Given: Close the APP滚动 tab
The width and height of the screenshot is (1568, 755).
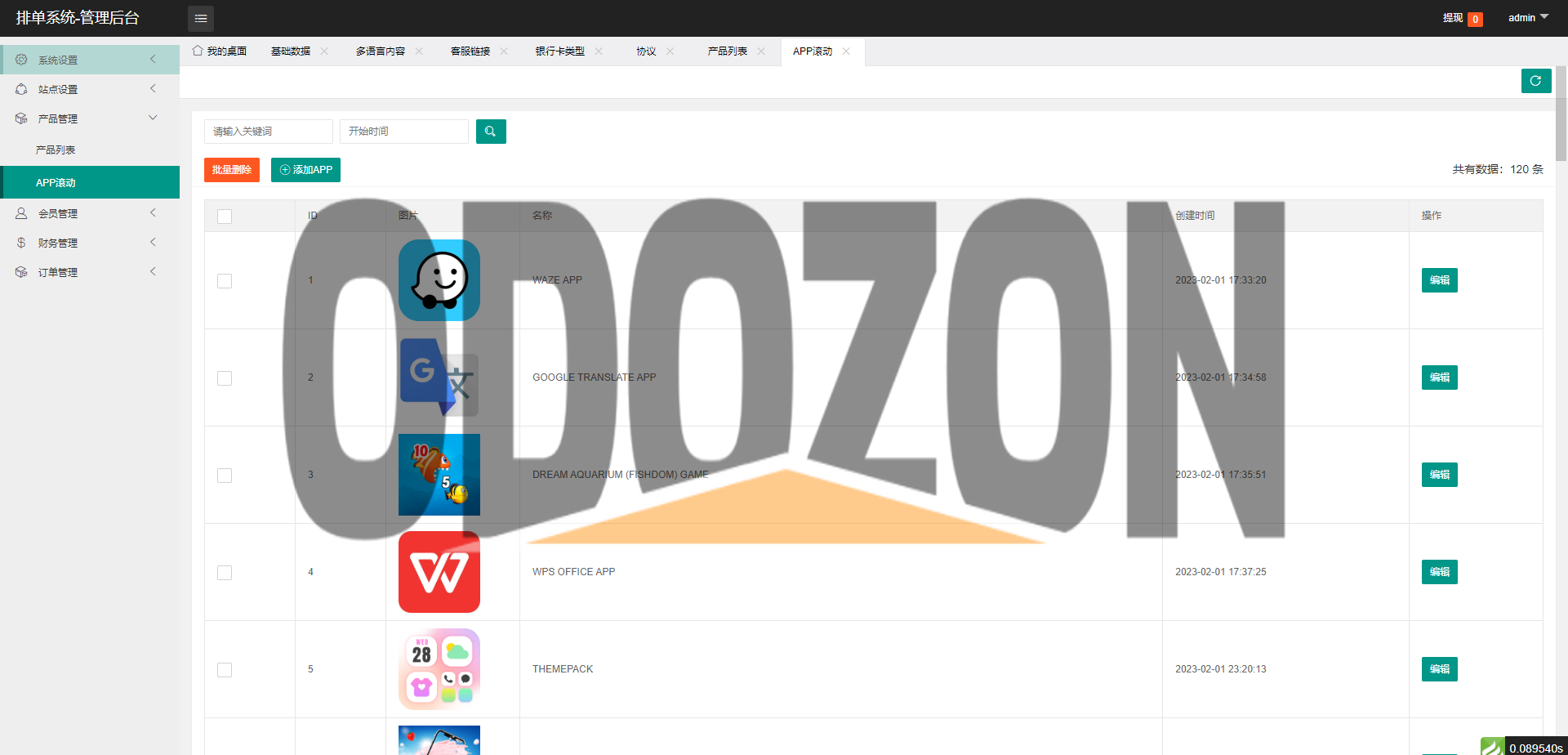Looking at the screenshot, I should (846, 51).
